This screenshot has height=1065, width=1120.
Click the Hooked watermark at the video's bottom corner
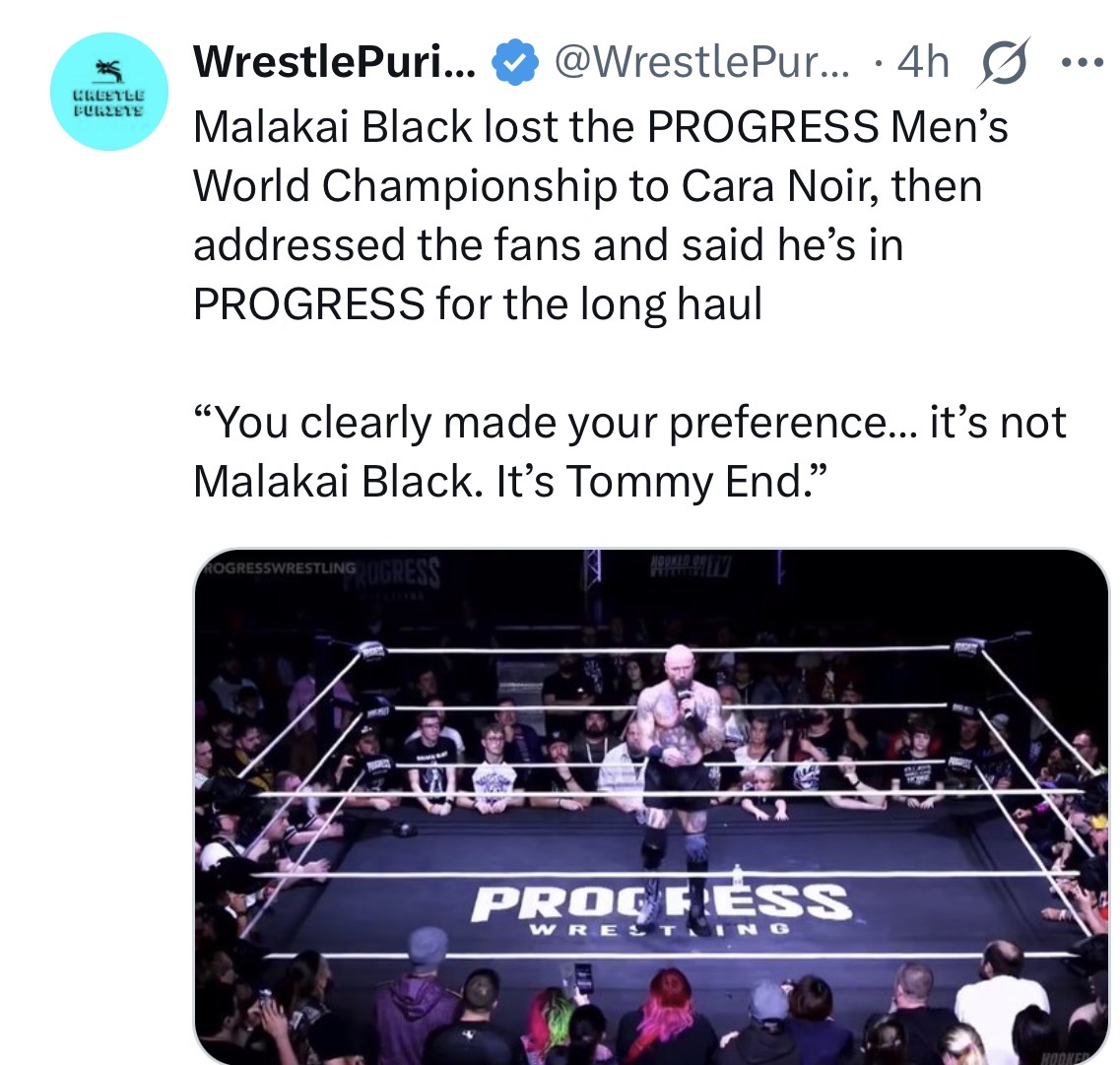(x=1064, y=1056)
